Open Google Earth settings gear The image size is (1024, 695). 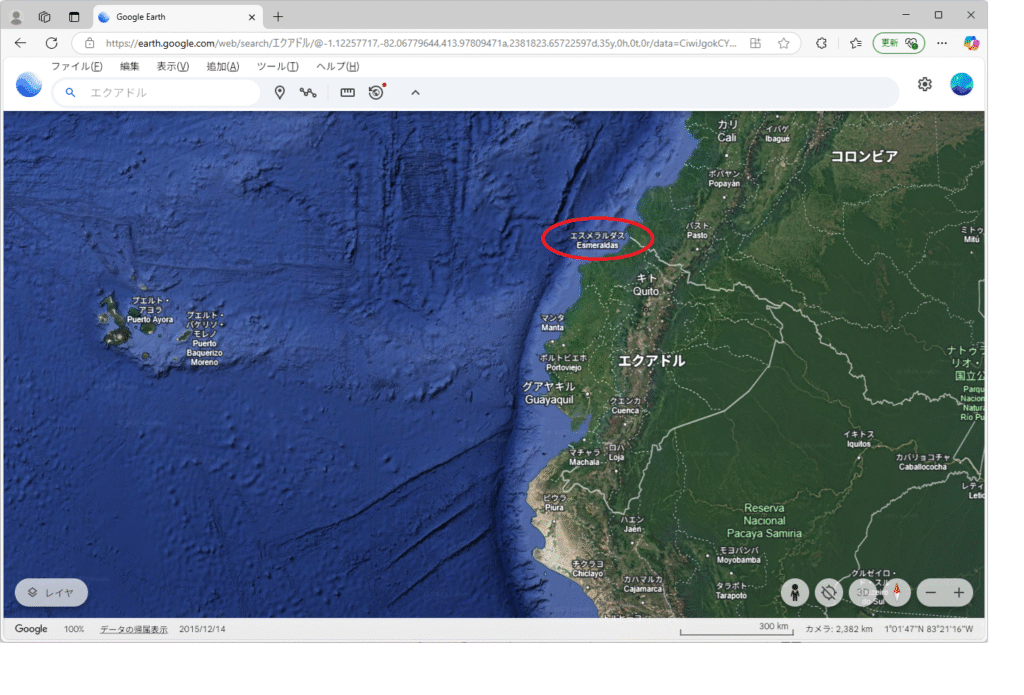pyautogui.click(x=925, y=84)
